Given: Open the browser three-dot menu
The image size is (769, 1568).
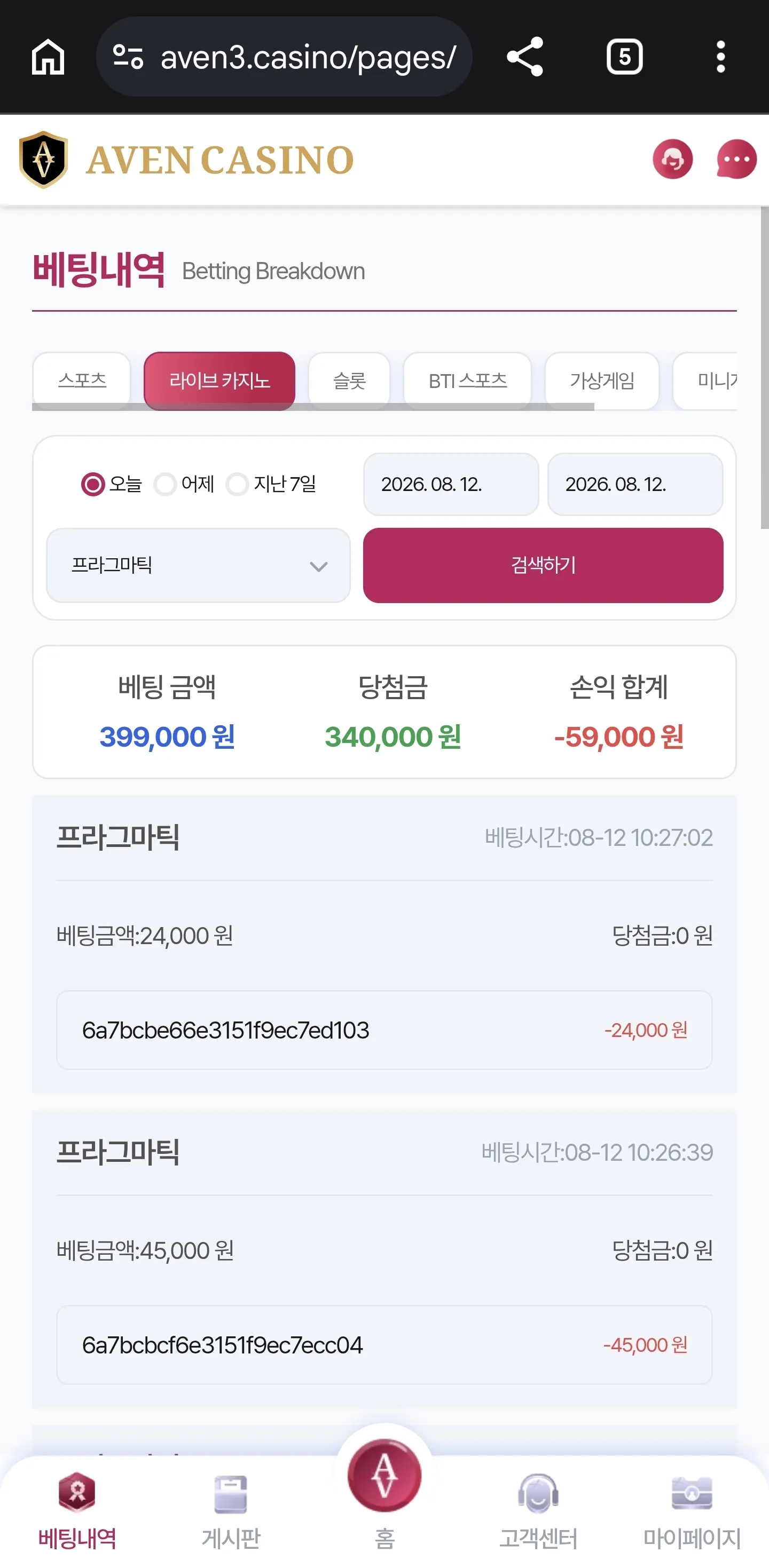Looking at the screenshot, I should point(720,57).
